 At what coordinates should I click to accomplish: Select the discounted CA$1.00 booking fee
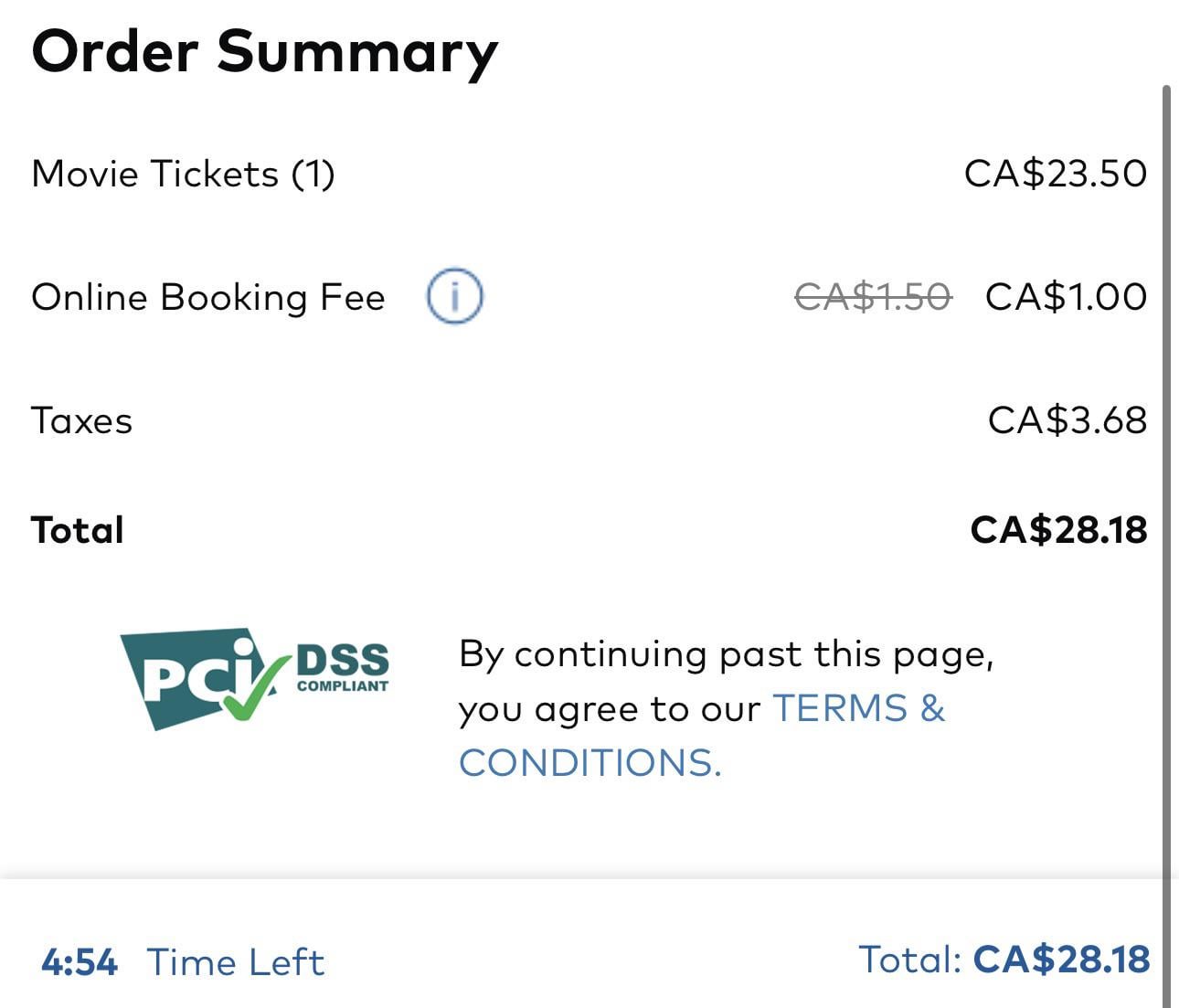coord(1066,297)
